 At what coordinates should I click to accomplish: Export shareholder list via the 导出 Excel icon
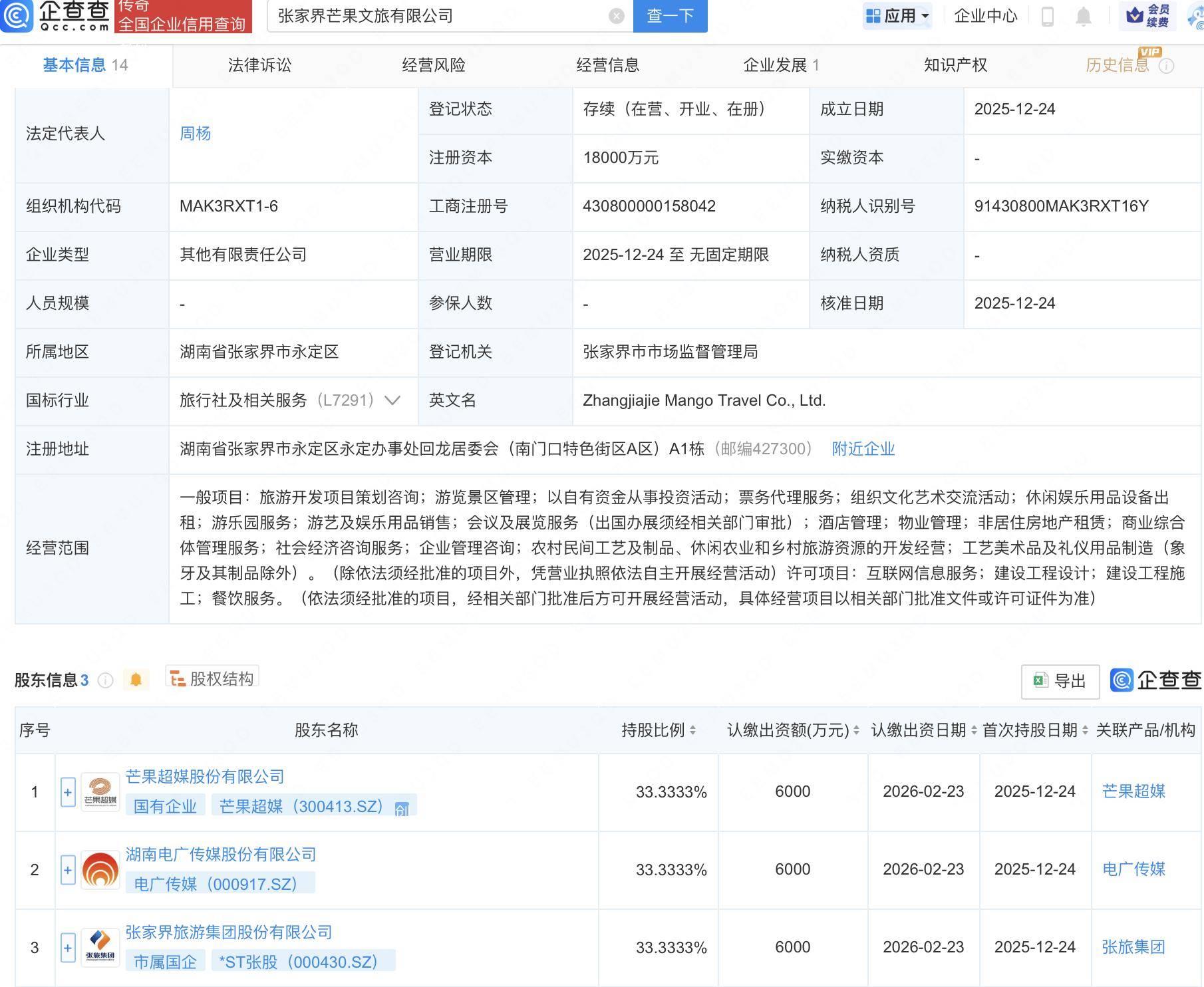pos(1059,681)
